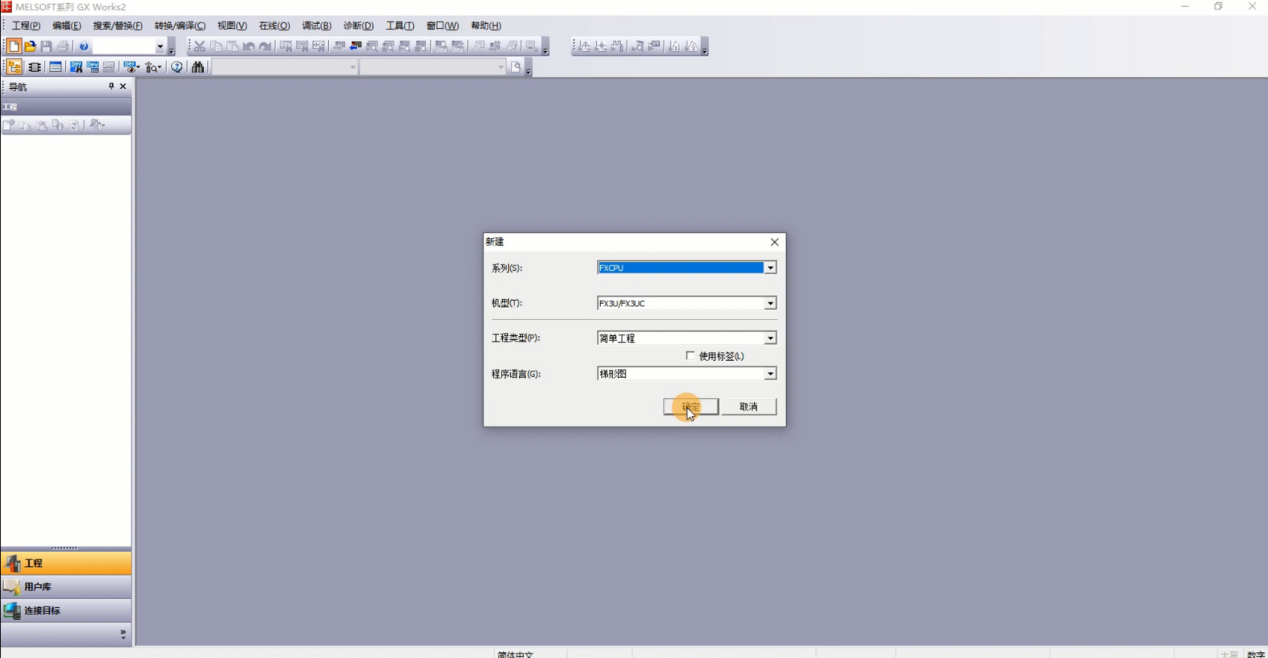Pin the Navigation panel with the pushpin icon
Screen dimensions: 1268x658
[111, 87]
